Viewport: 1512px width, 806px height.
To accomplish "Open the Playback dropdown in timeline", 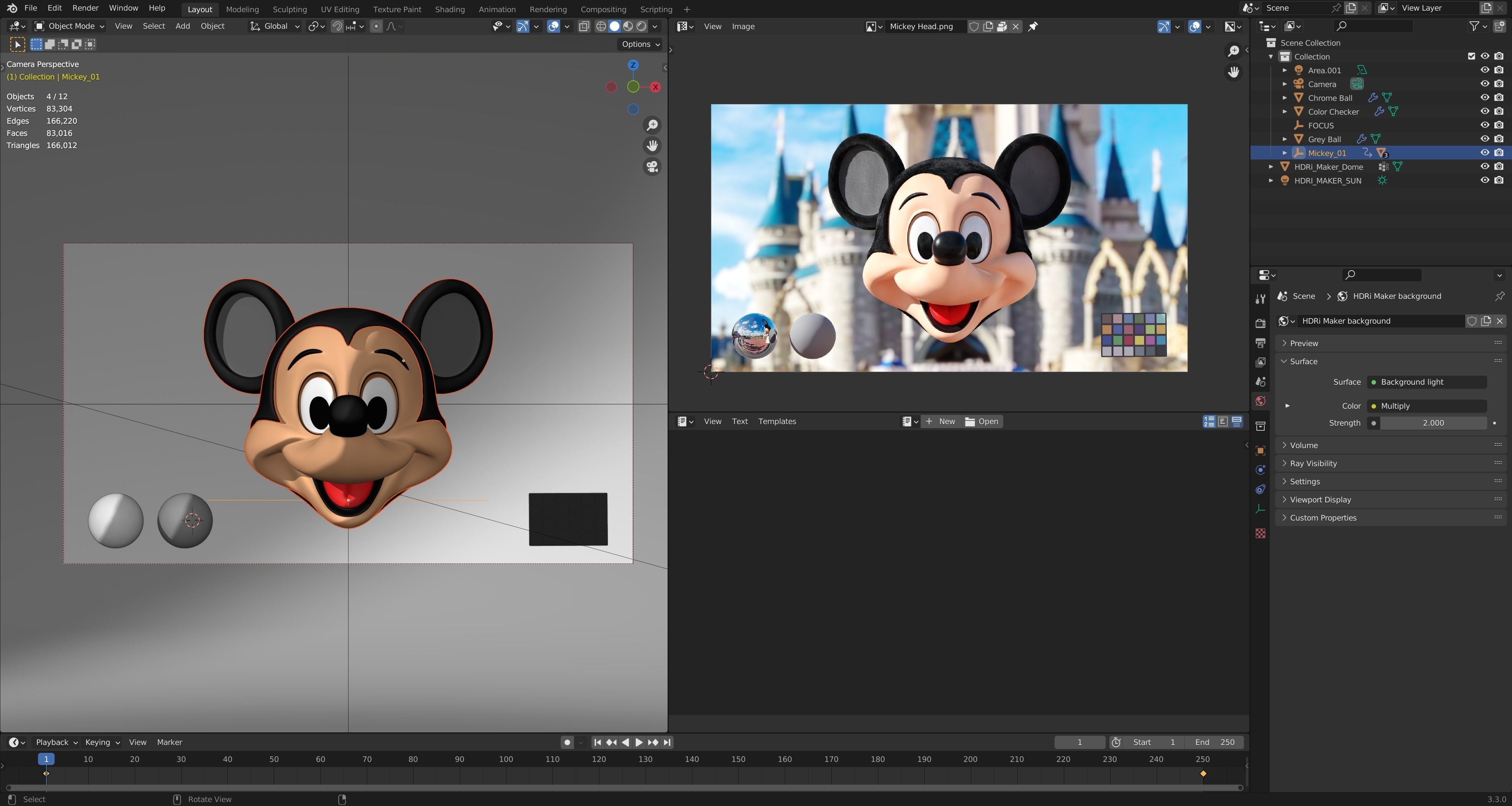I will [x=56, y=742].
